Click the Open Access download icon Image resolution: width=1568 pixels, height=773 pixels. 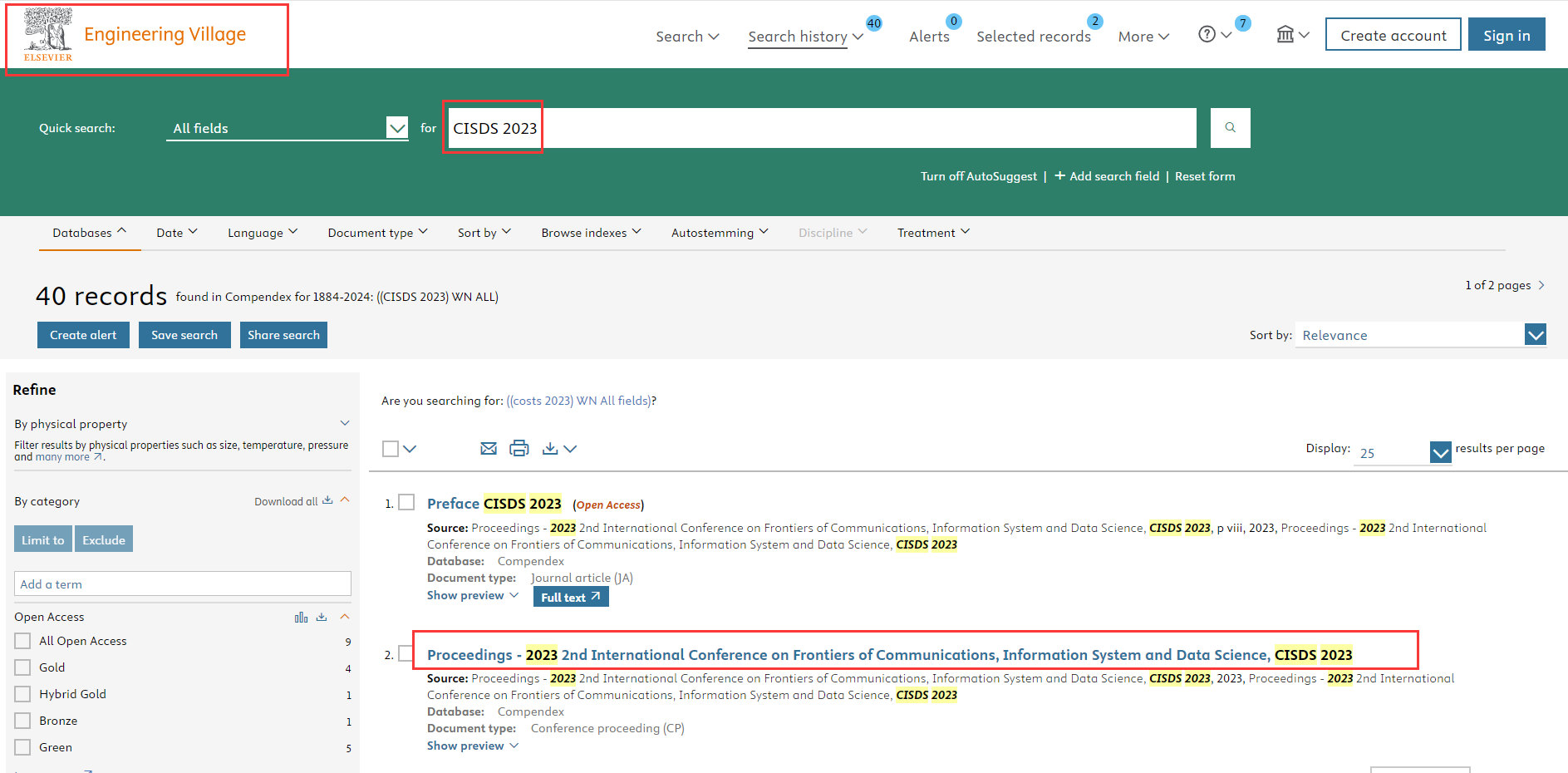(322, 617)
